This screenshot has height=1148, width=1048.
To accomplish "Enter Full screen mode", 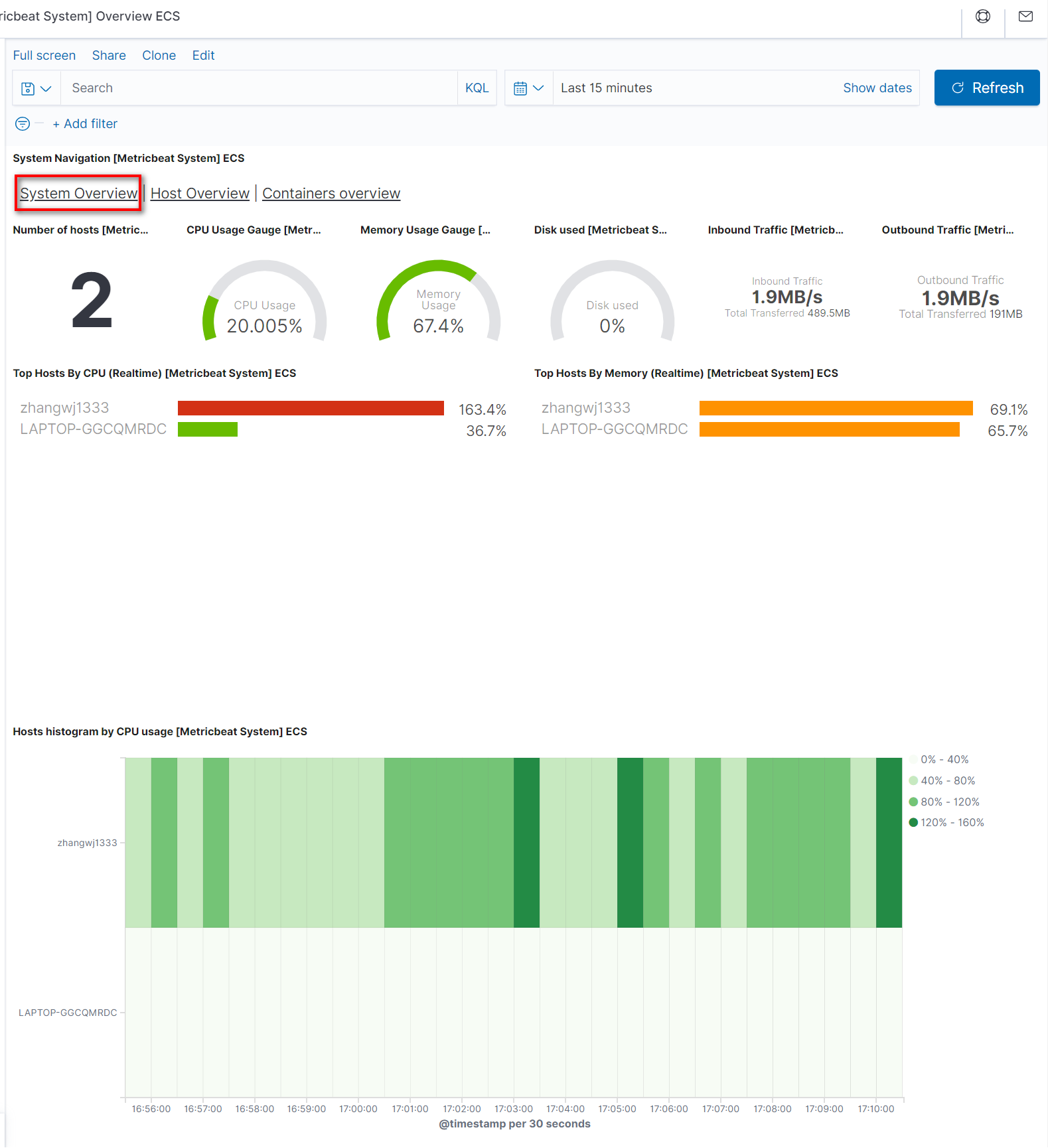I will tap(44, 56).
